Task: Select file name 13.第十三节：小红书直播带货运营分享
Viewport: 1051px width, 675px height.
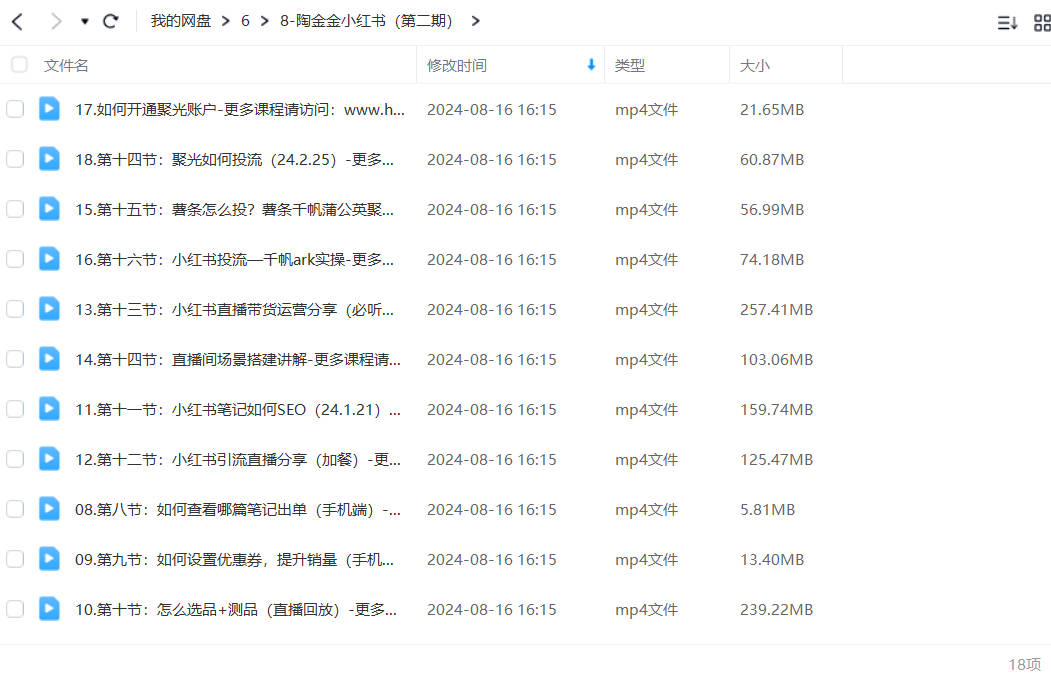Action: pos(234,310)
